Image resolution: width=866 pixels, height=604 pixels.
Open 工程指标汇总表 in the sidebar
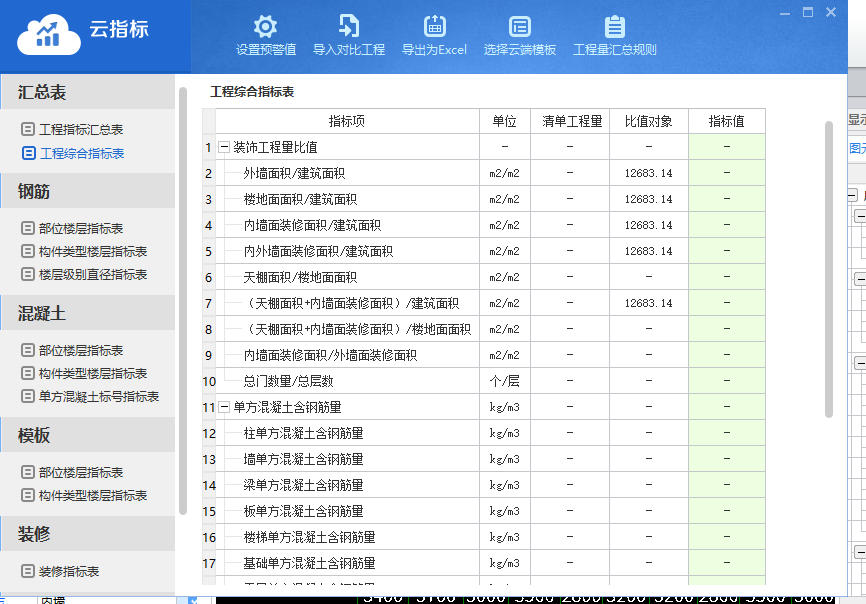click(81, 129)
